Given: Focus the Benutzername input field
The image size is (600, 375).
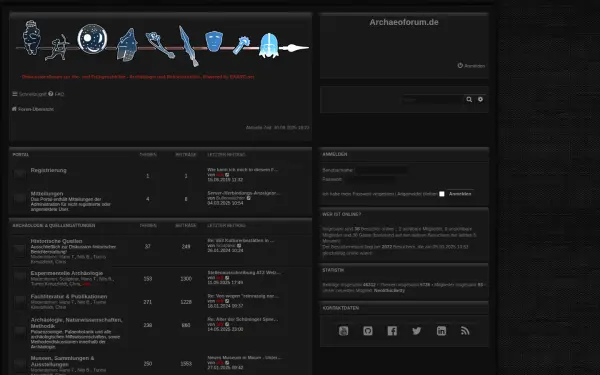Looking at the screenshot, I should [x=381, y=170].
